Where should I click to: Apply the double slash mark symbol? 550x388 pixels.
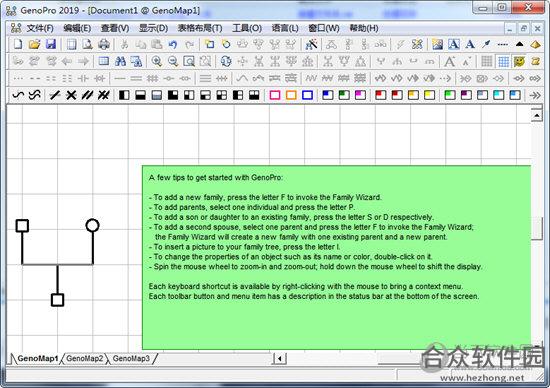pos(87,95)
